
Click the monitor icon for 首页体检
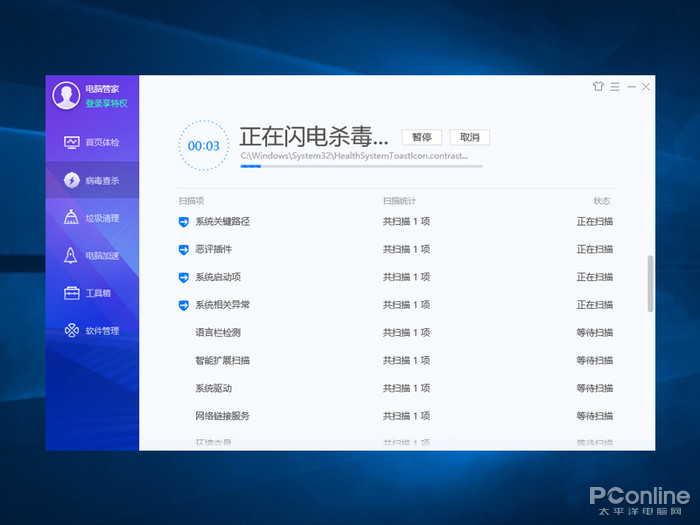tap(71, 142)
